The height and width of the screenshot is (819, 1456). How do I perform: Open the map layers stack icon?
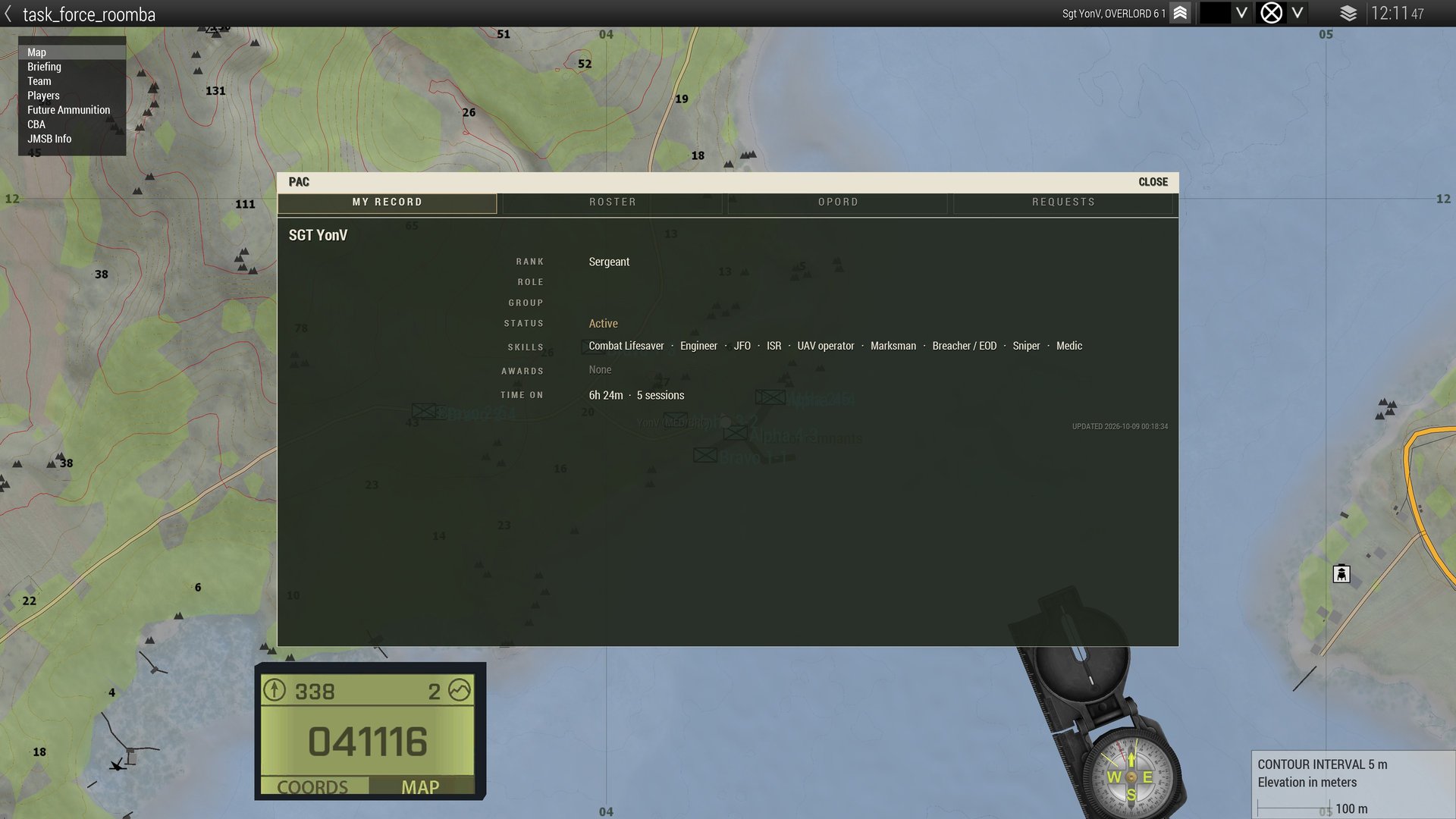coord(1348,13)
